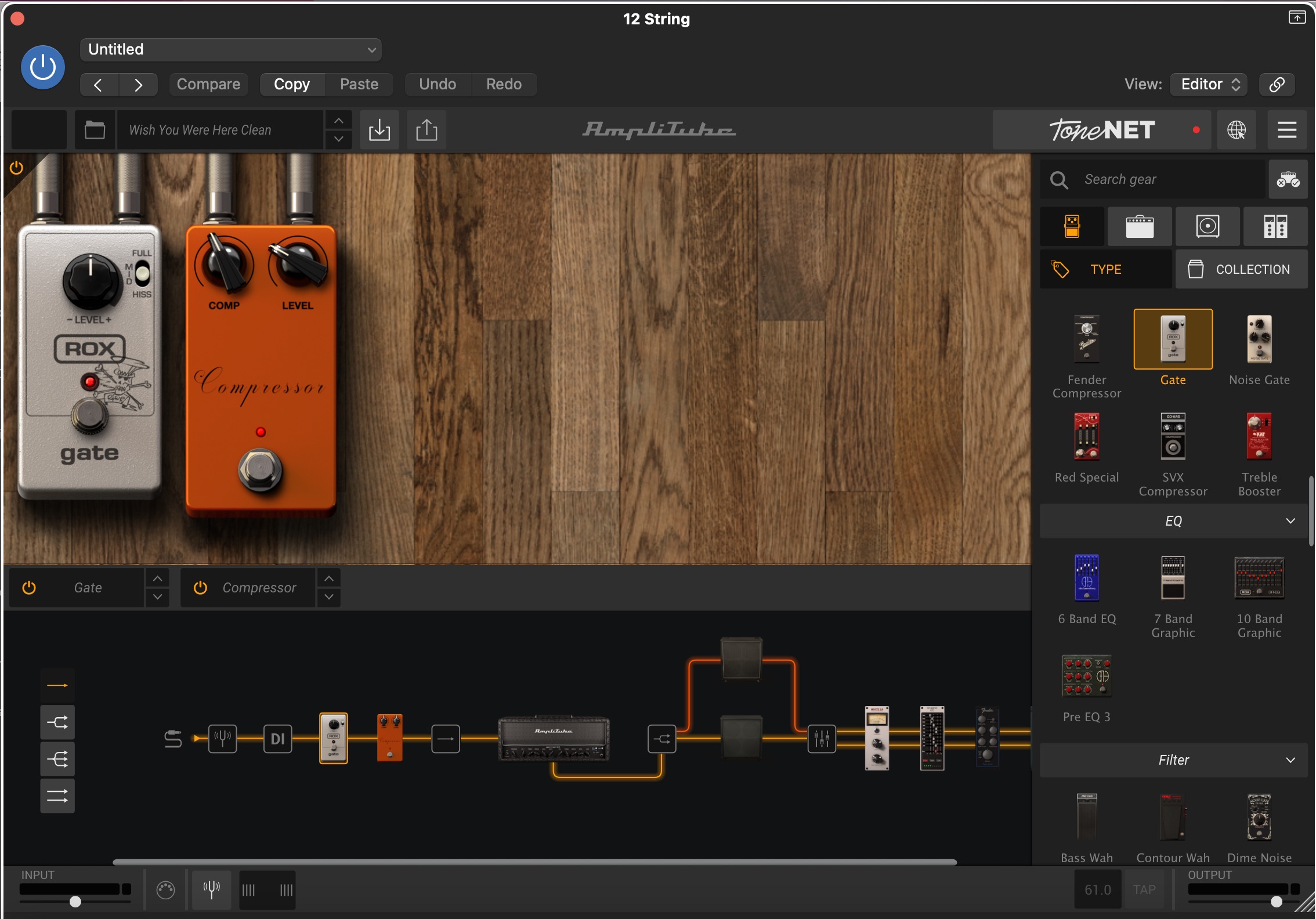Select the amp head in signal chain
The image size is (1316, 919).
(x=554, y=739)
